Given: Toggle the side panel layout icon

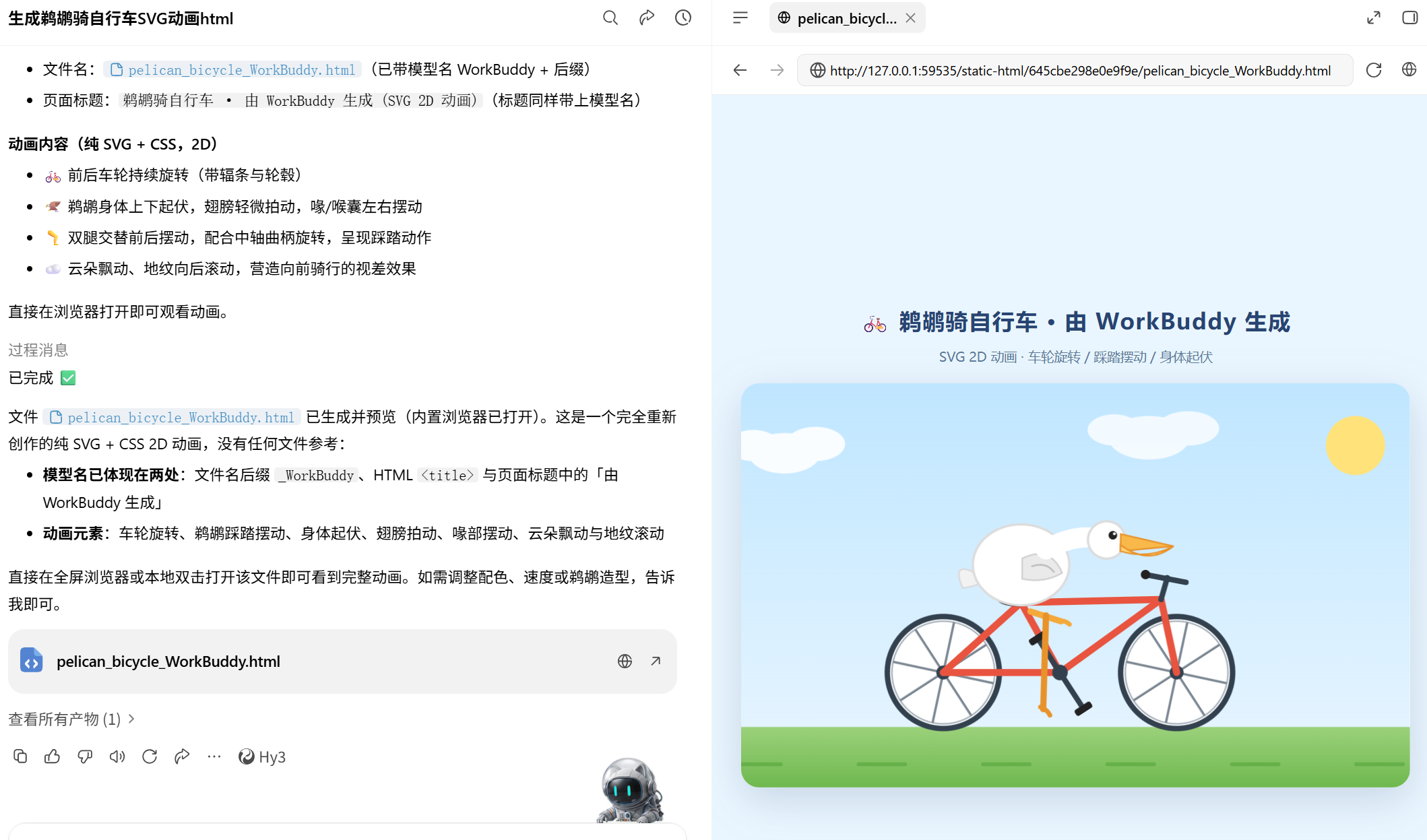Looking at the screenshot, I should tap(1409, 18).
